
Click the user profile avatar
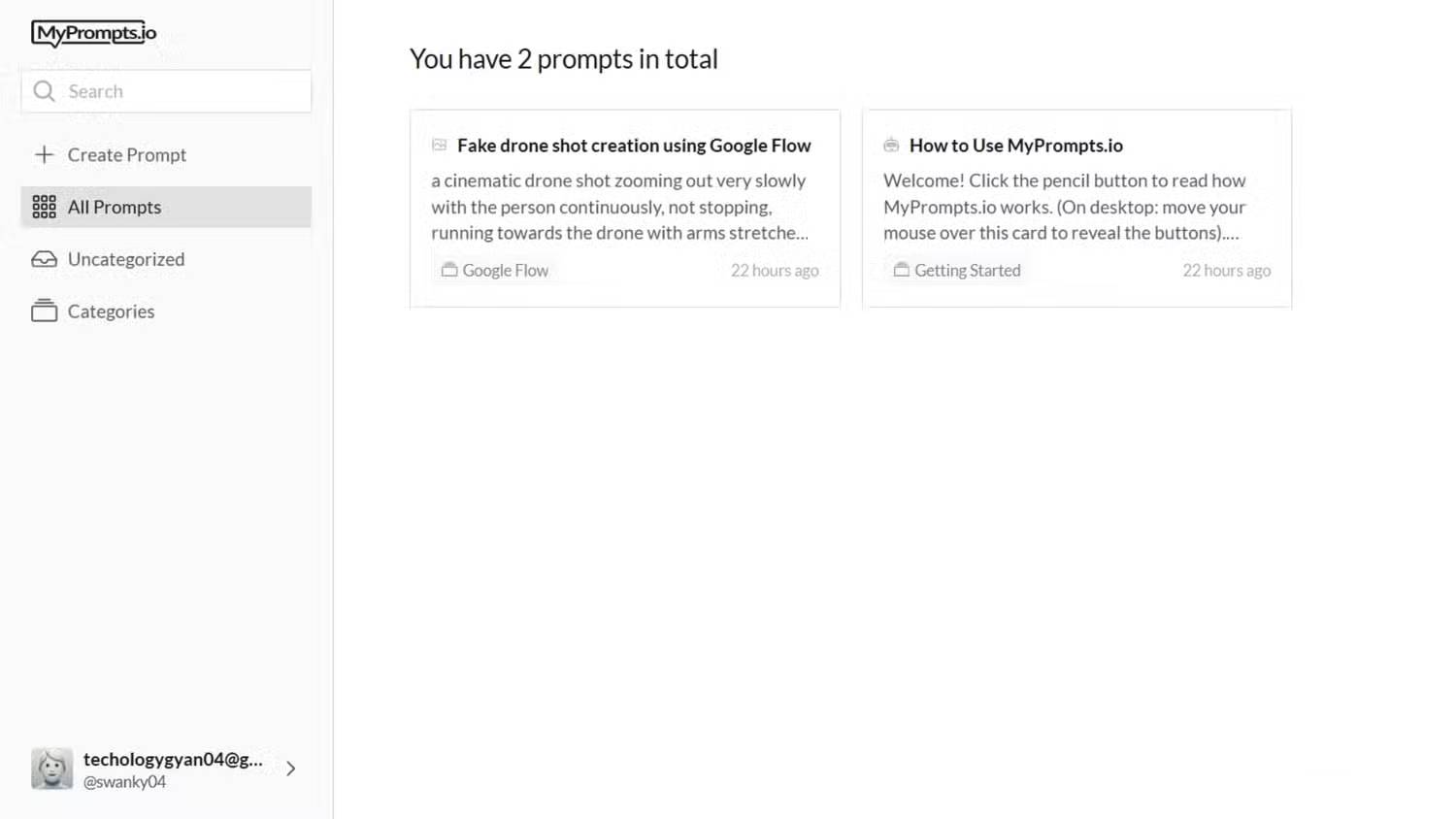pyautogui.click(x=51, y=769)
